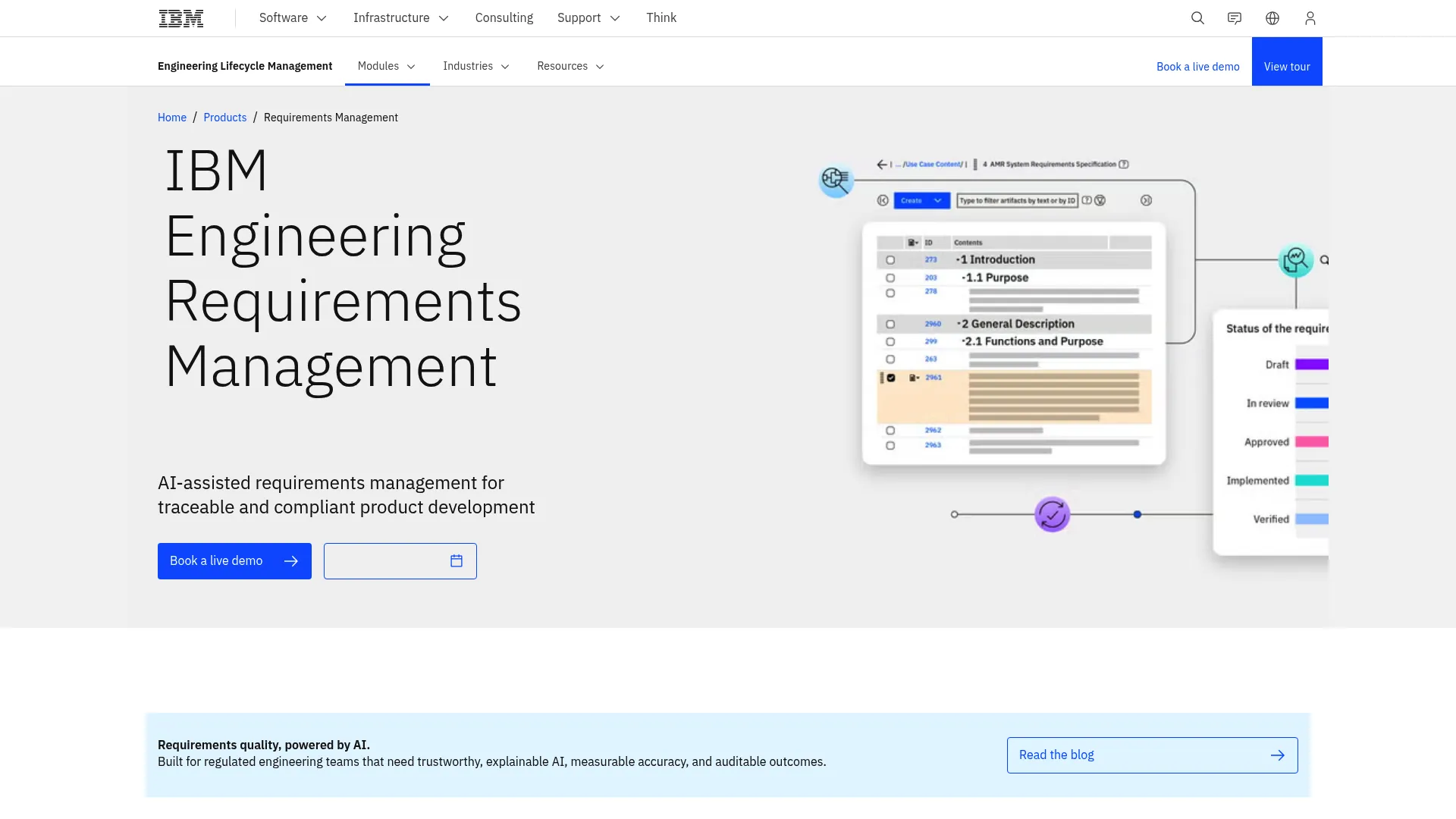Open the user profile icon
Screen dimensions: 1456x819
pyautogui.click(x=1310, y=18)
